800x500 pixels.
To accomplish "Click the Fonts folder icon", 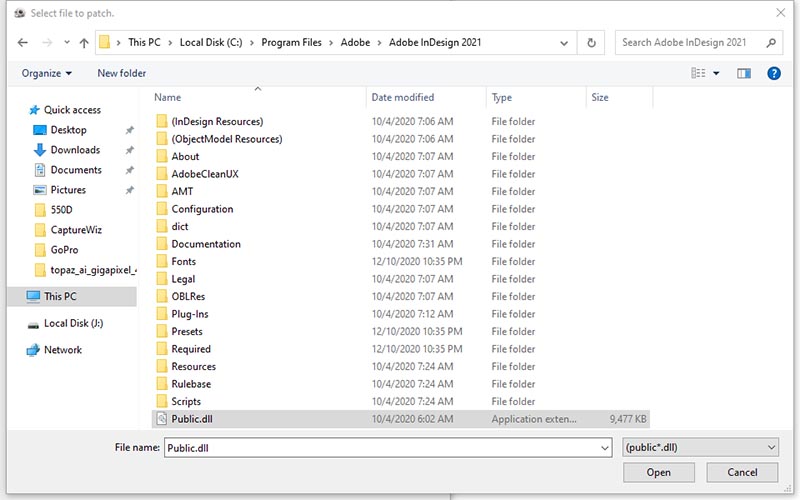I will [x=162, y=261].
